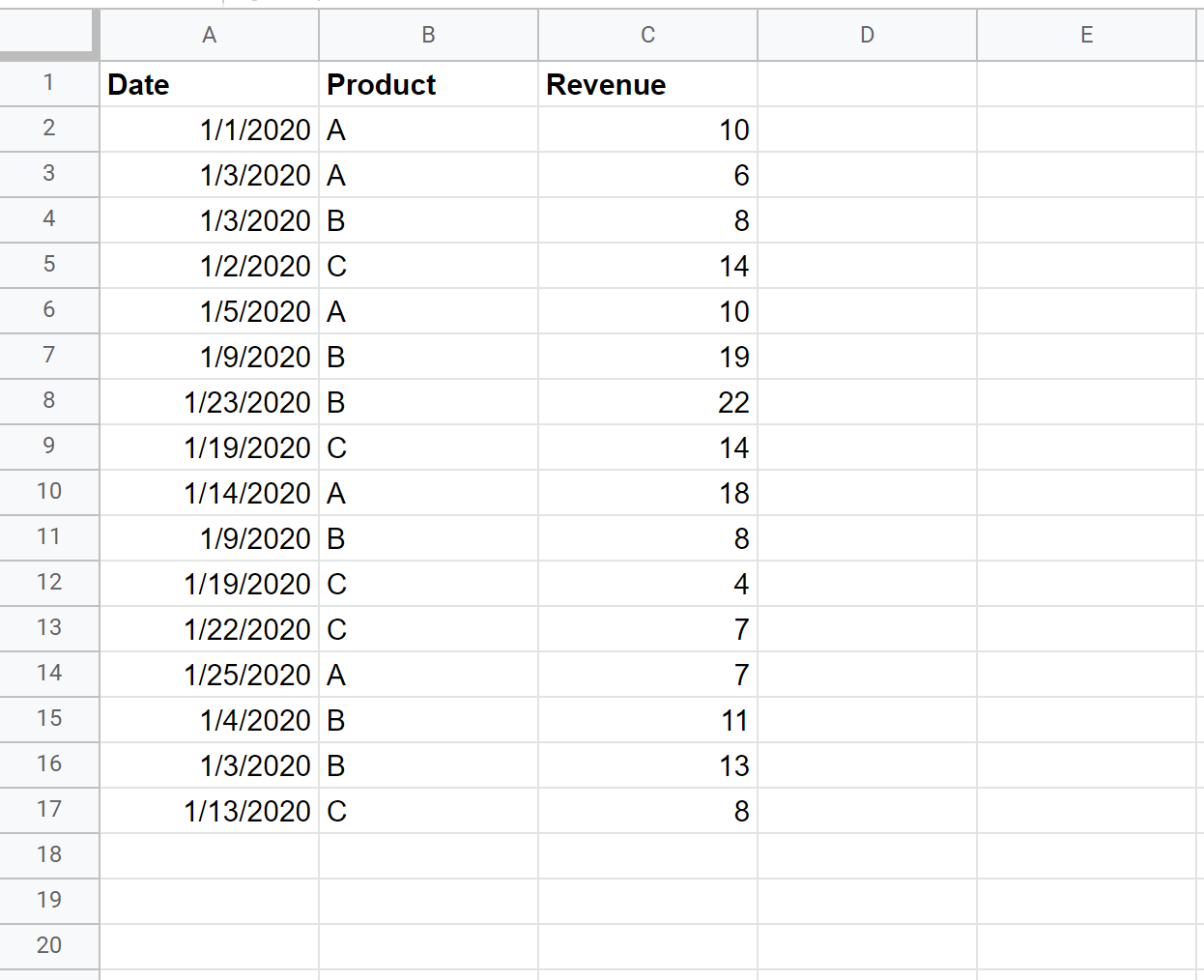Image resolution: width=1204 pixels, height=980 pixels.
Task: Select empty cell A18
Action: (209, 856)
